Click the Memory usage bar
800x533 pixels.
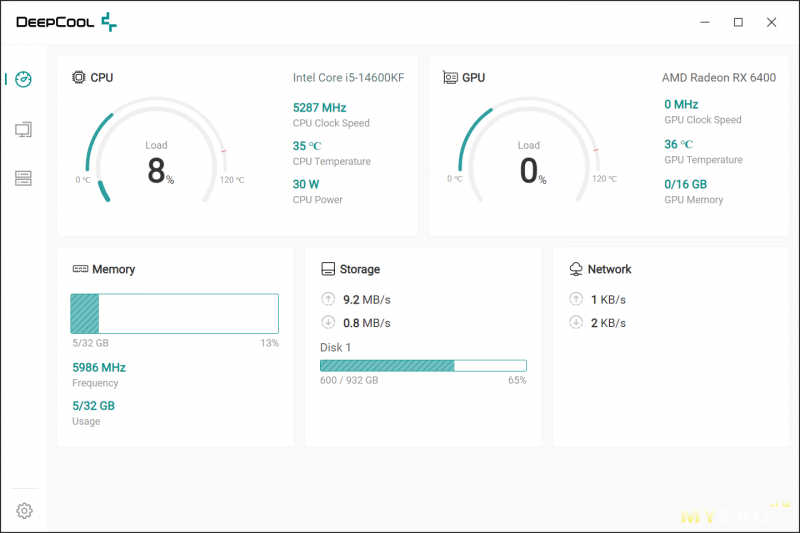(x=174, y=313)
